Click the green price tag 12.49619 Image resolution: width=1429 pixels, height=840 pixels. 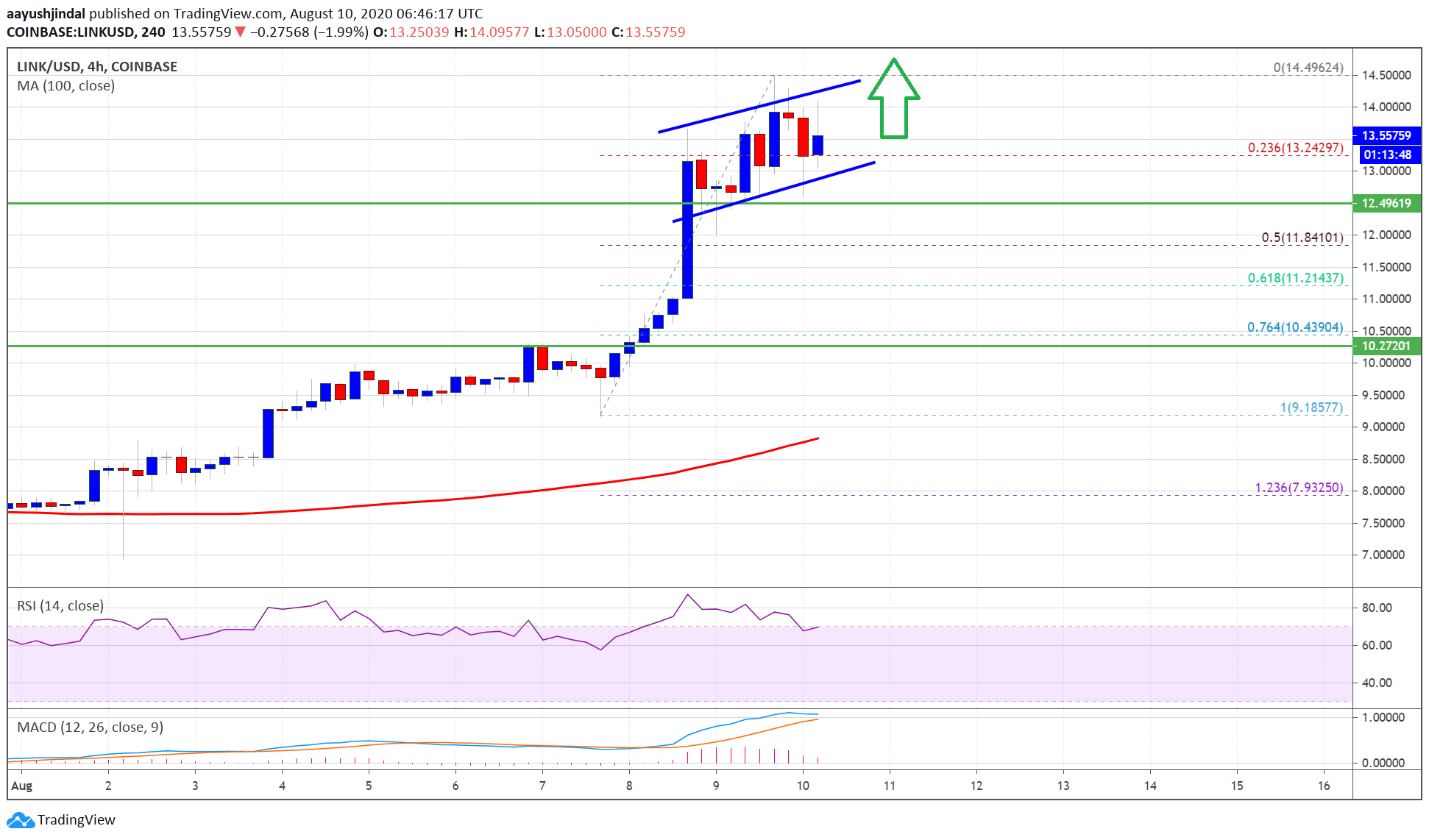pos(1386,203)
